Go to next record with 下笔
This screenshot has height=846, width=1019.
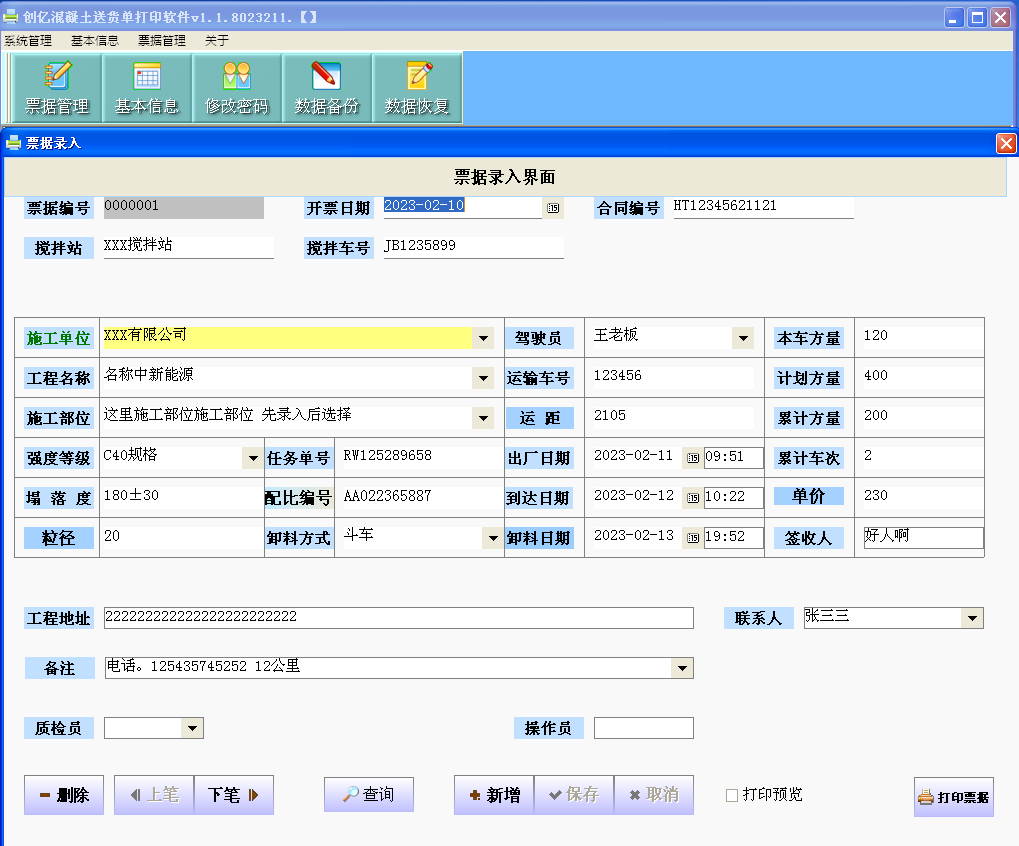pos(233,795)
